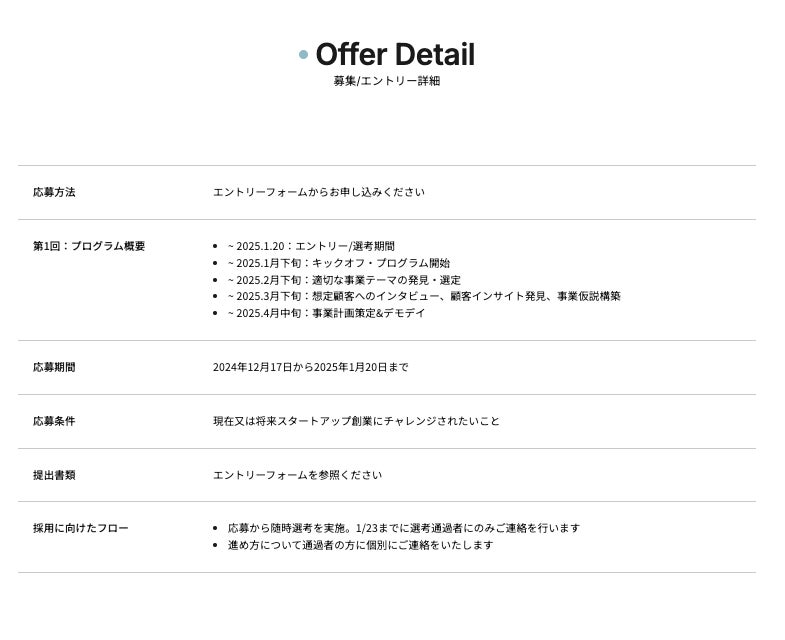
Task: Click the スタートアップ創業にチャレンジ condition text
Action: 356,421
